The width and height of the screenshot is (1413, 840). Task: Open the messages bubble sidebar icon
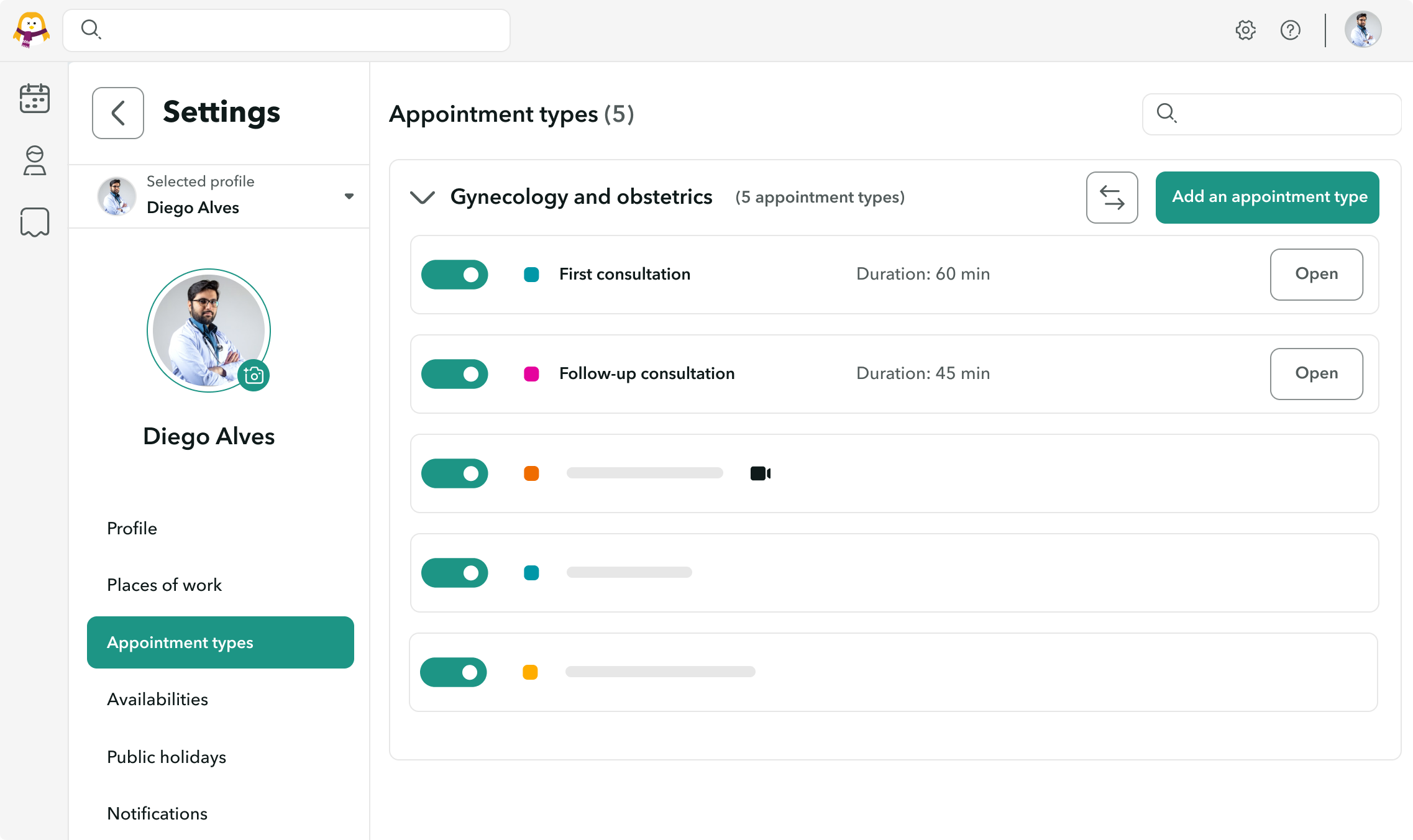coord(35,222)
